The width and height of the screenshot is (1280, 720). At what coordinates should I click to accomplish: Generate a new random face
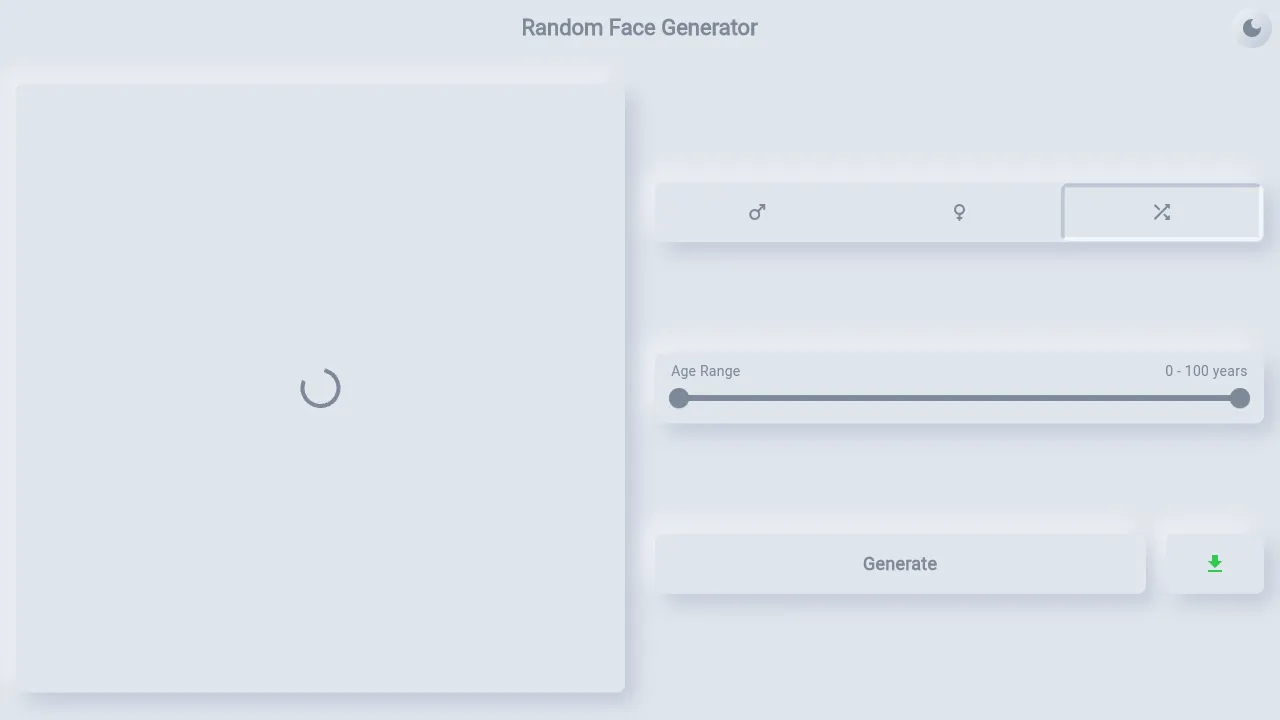click(899, 563)
